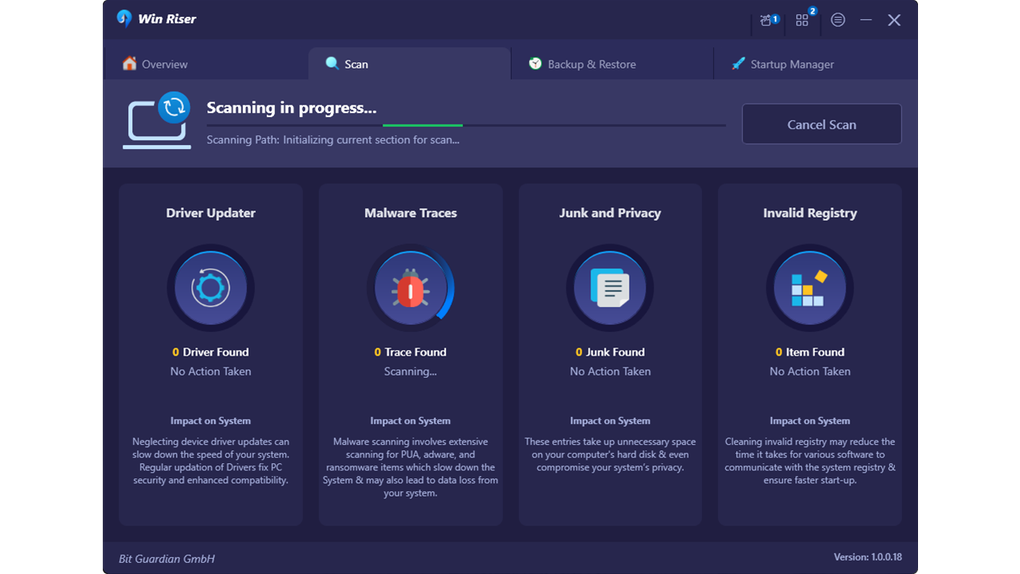Click 'Impact on System' in Invalid Registry card
This screenshot has height=574, width=1020.
click(810, 421)
